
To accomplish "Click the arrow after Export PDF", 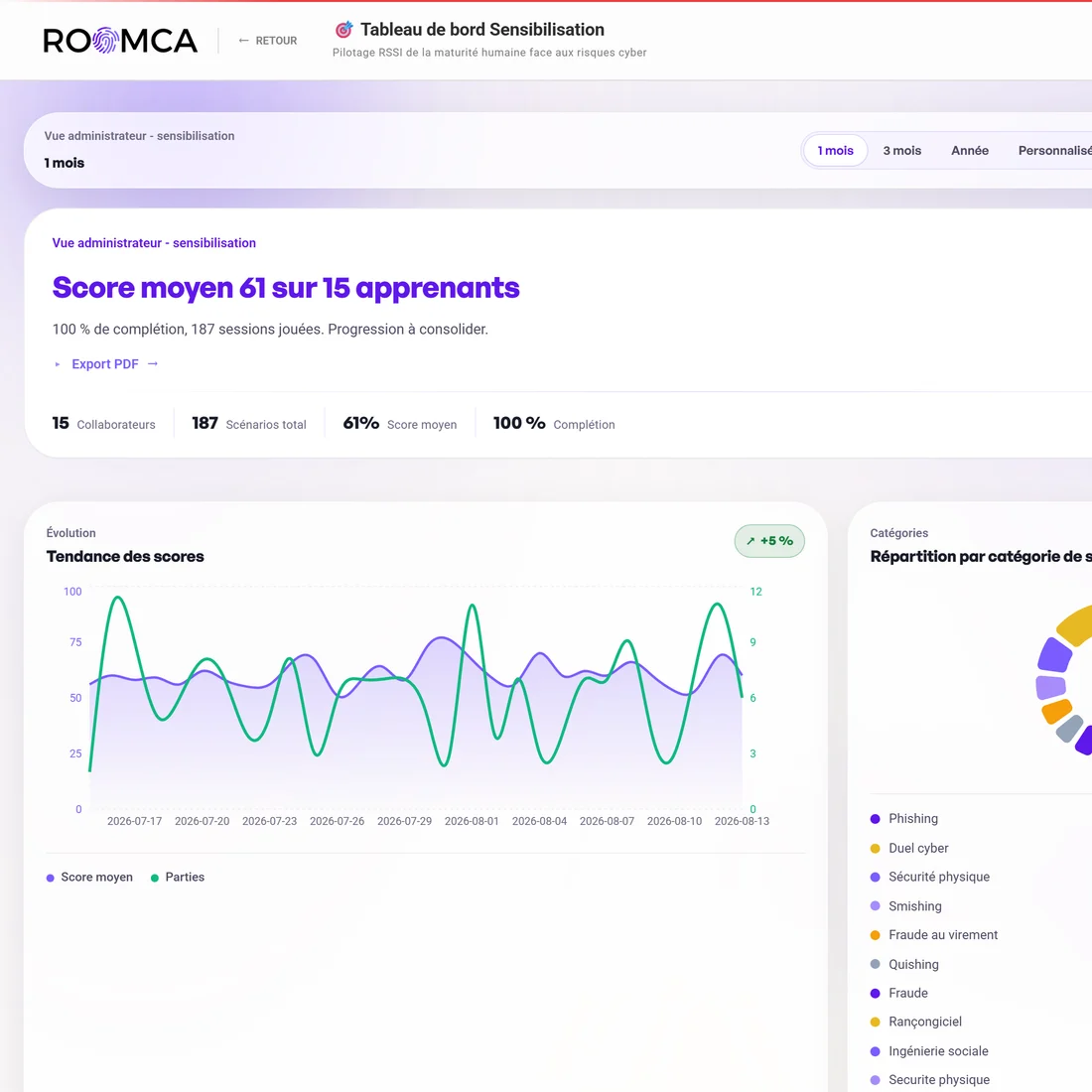I will [x=153, y=363].
